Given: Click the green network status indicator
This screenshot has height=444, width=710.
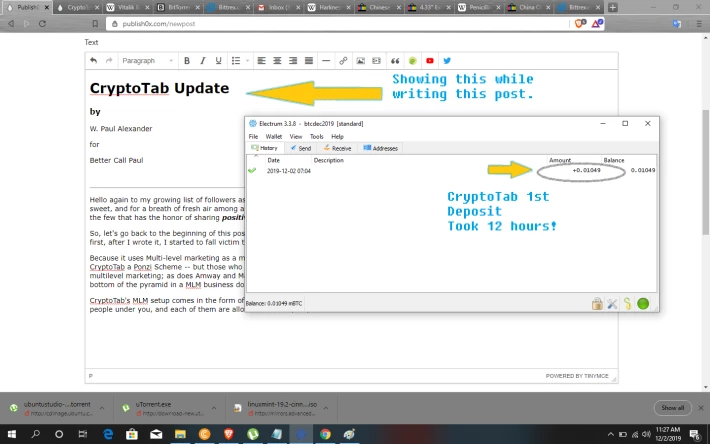Looking at the screenshot, I should 643,304.
